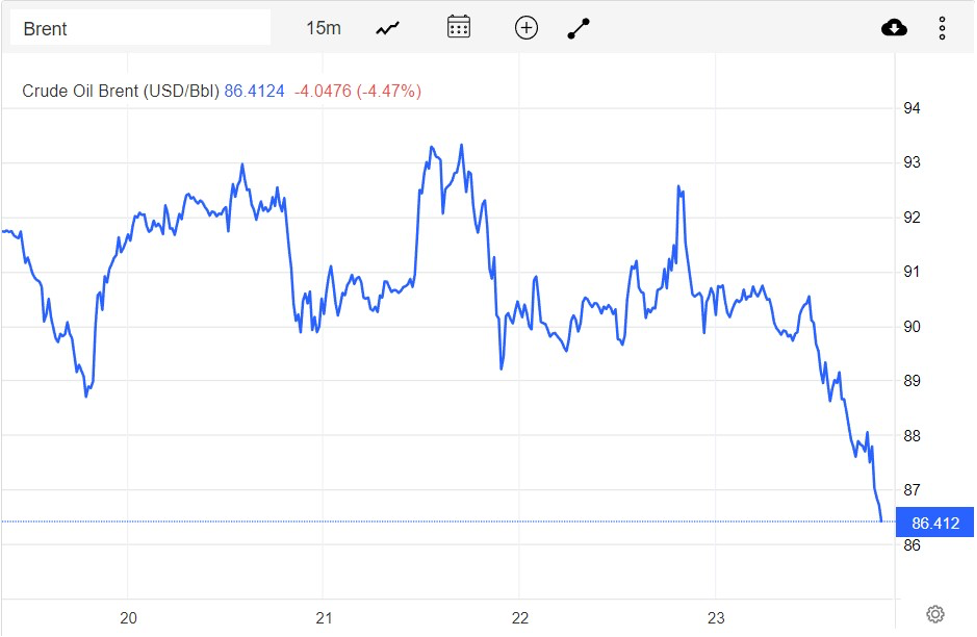The image size is (977, 637).
Task: Click date label 22 on time axis
Action: tap(520, 618)
